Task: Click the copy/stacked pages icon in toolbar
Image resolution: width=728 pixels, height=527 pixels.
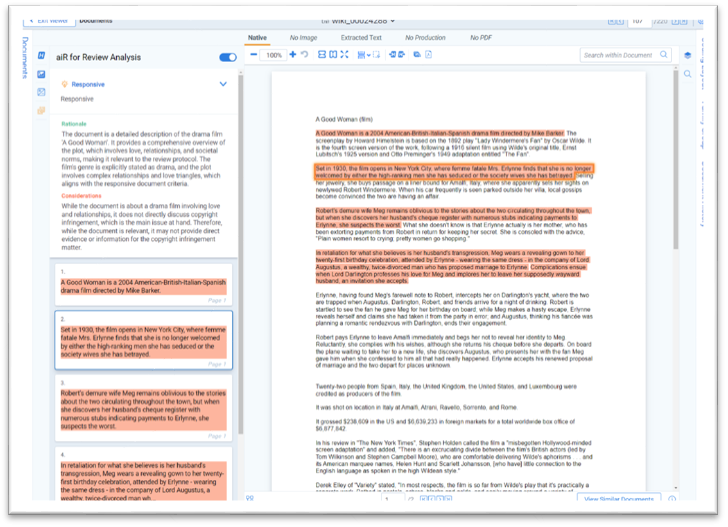Action: tap(417, 55)
